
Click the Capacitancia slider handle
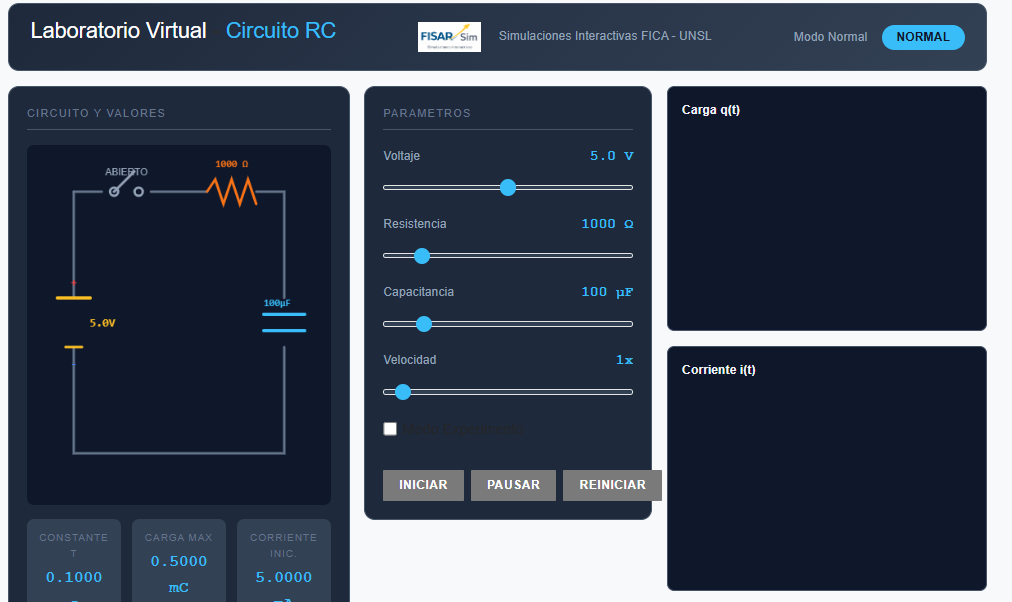(x=423, y=323)
